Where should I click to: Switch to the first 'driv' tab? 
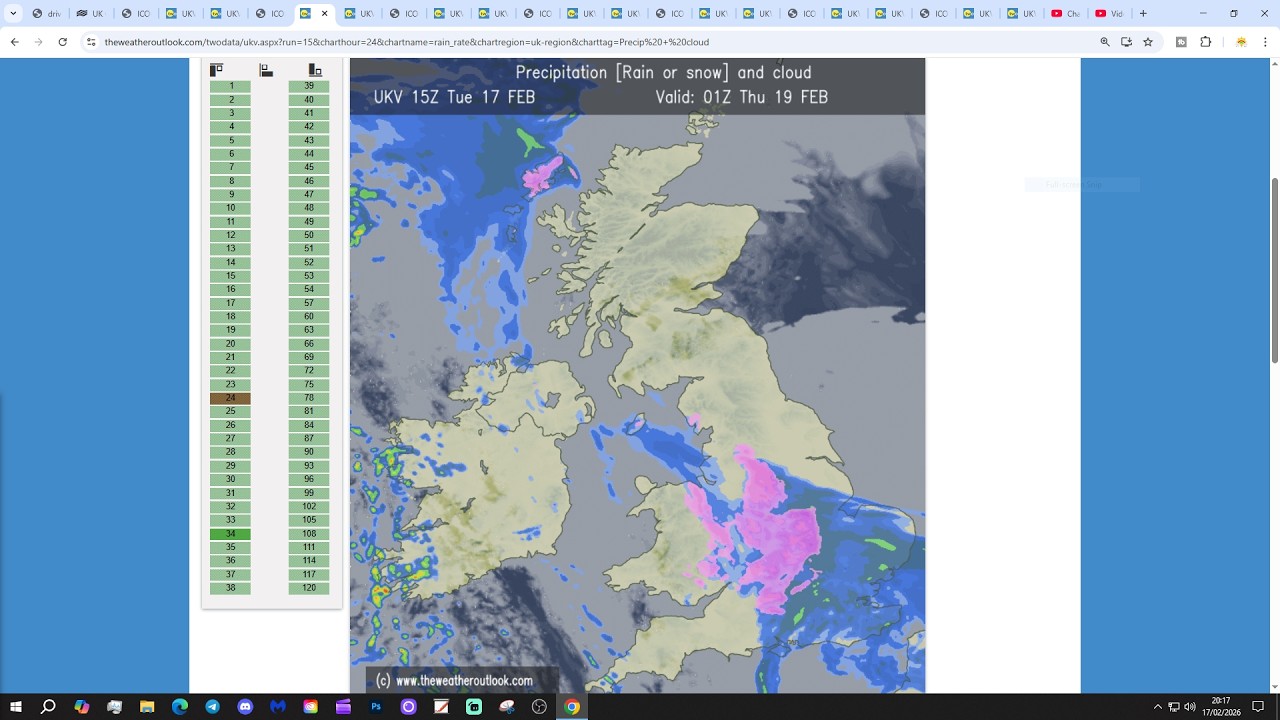pos(47,13)
